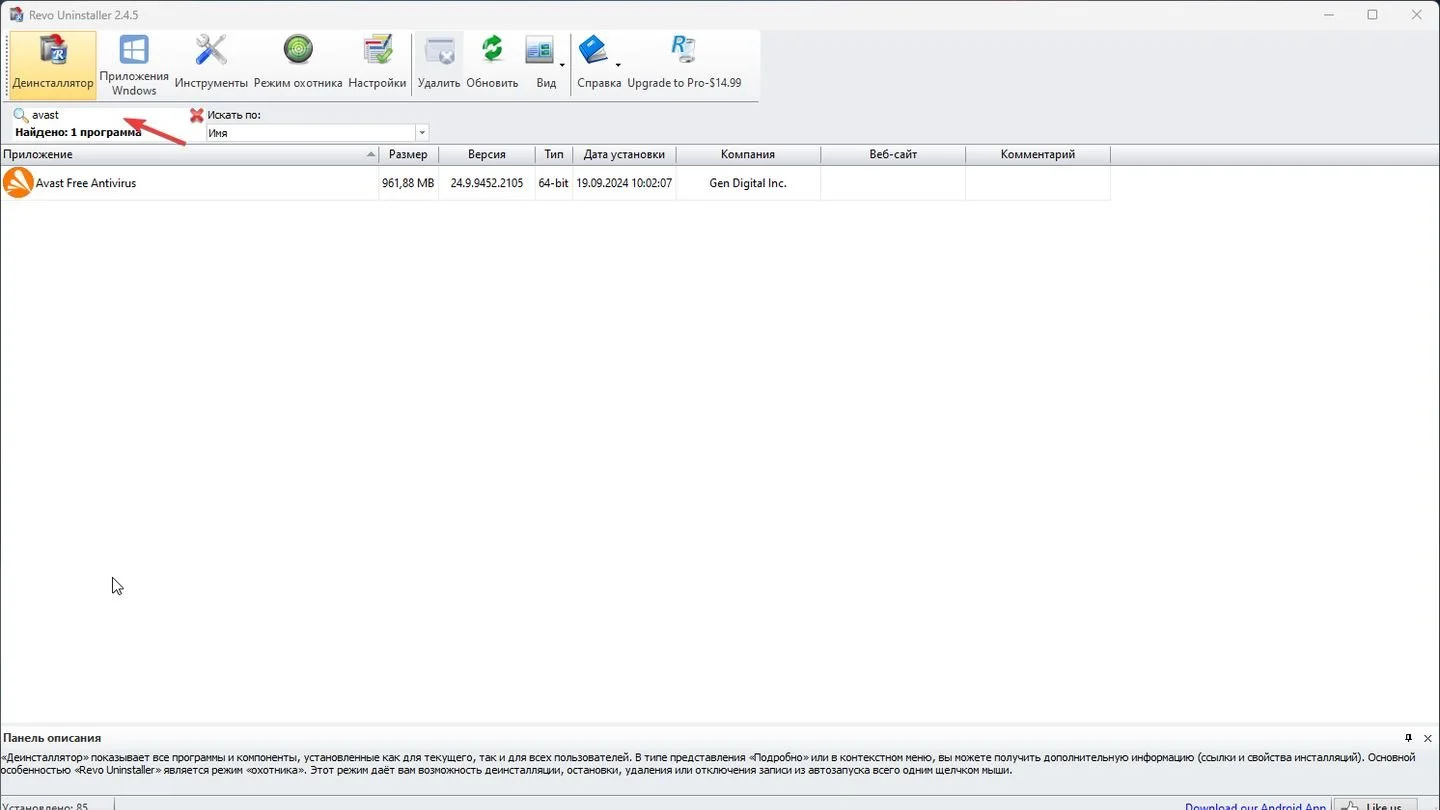Sort by the Размер column header
1440x810 pixels.
point(408,155)
